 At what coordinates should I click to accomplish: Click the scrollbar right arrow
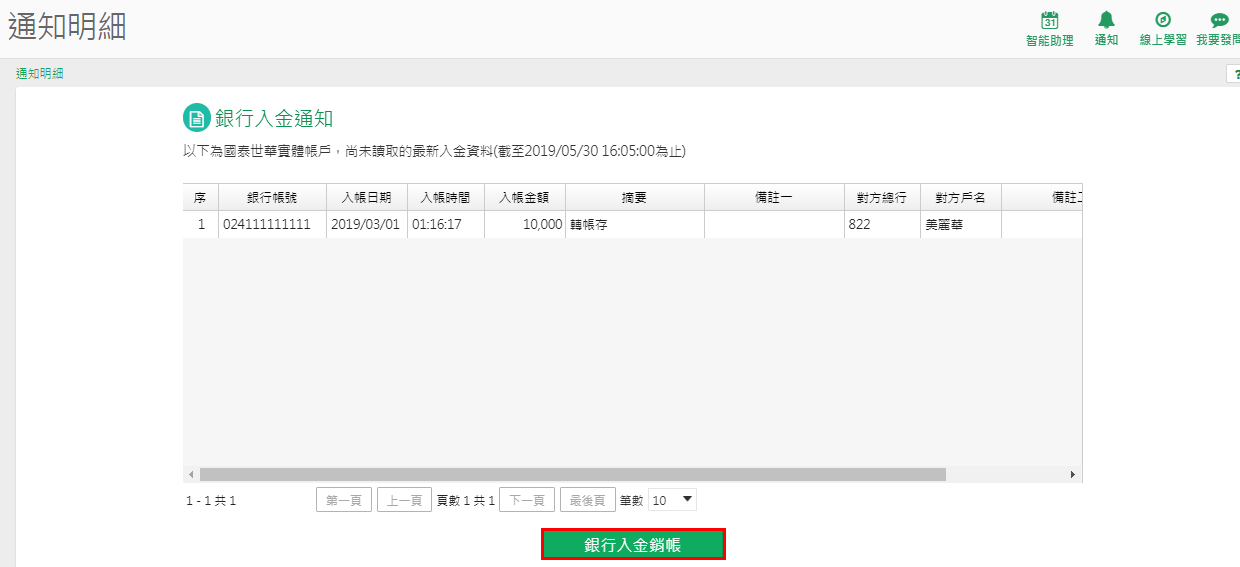tap(1073, 474)
